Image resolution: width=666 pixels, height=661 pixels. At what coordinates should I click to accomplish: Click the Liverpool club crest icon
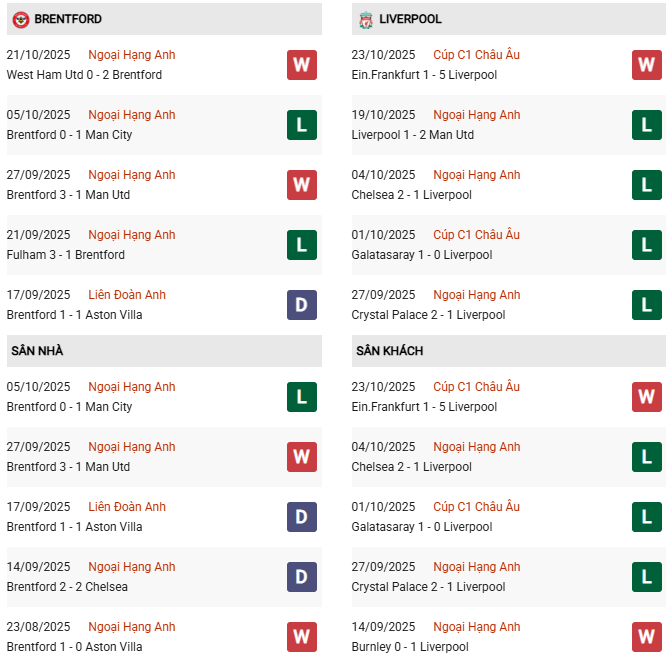(366, 19)
